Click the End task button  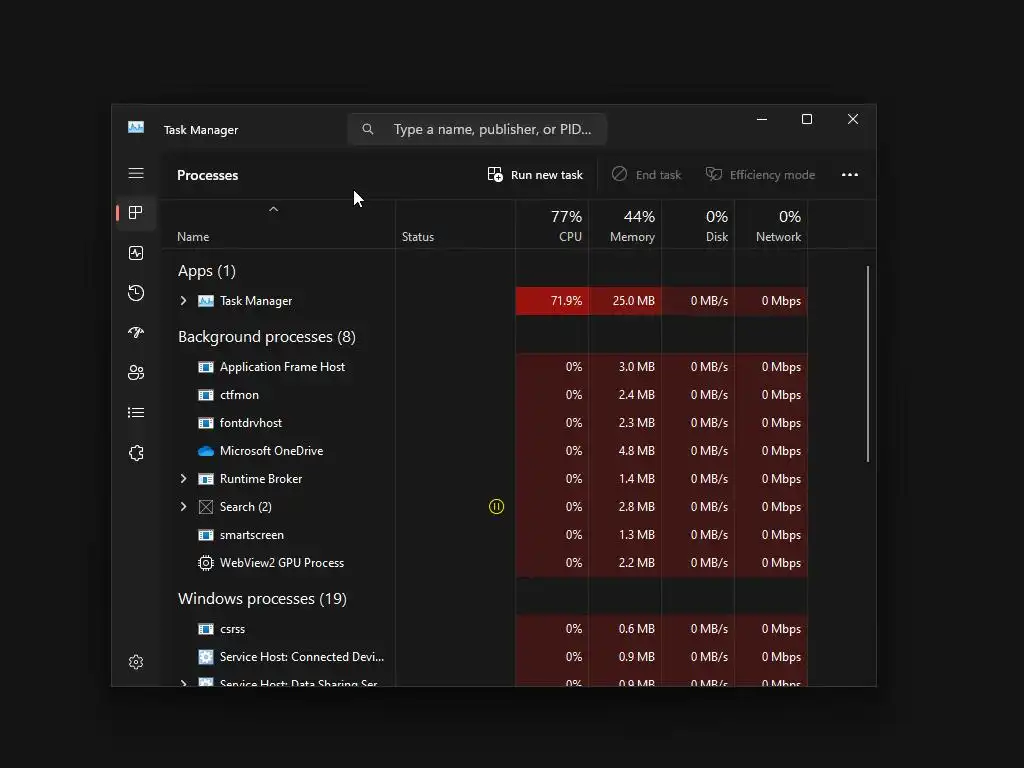[x=647, y=175]
